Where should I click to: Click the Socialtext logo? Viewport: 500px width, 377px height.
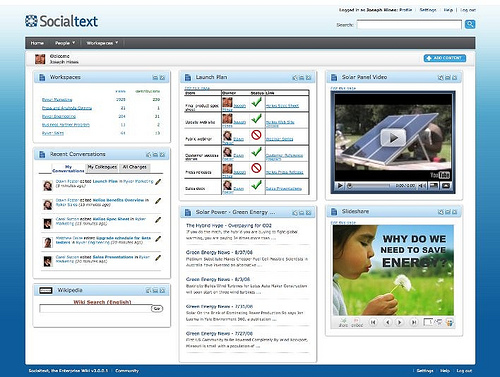[62, 21]
